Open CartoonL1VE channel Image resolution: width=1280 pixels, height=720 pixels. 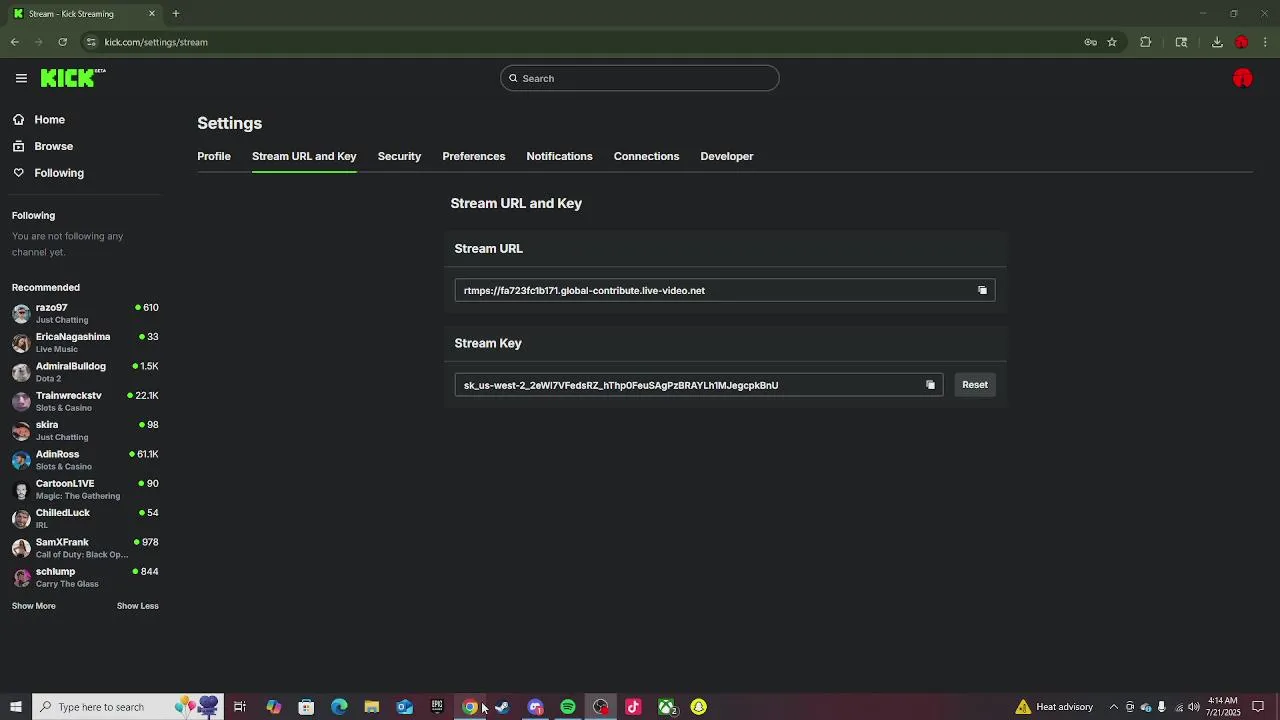point(85,489)
